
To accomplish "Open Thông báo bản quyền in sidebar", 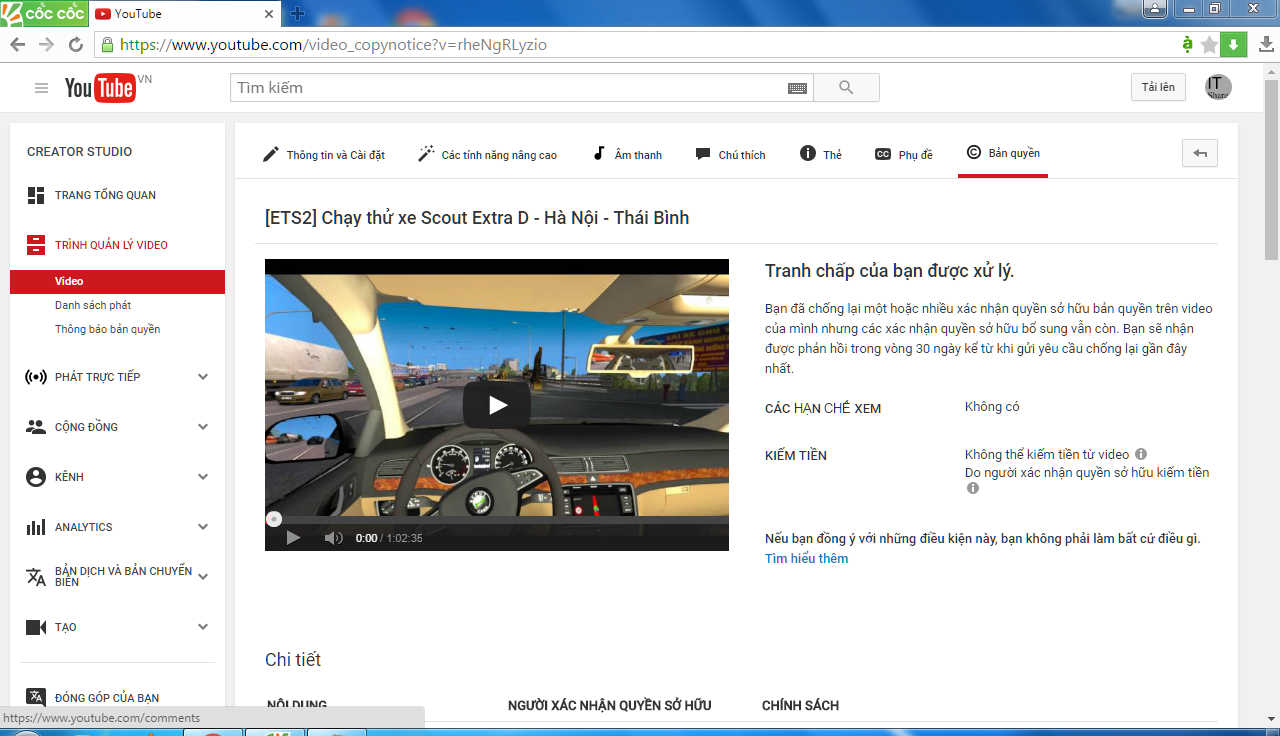I will click(107, 329).
